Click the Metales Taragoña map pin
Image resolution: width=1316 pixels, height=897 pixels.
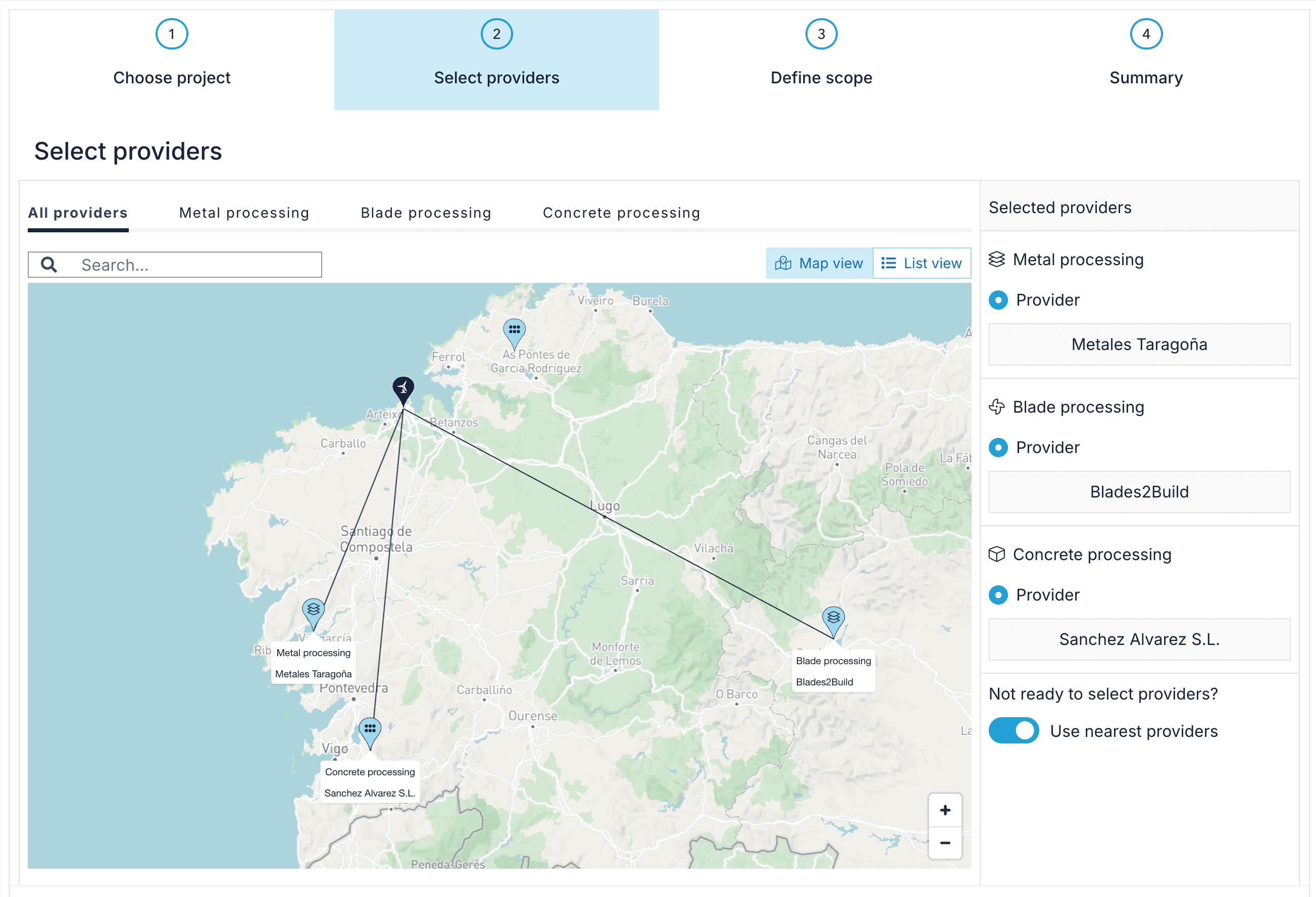[x=313, y=611]
